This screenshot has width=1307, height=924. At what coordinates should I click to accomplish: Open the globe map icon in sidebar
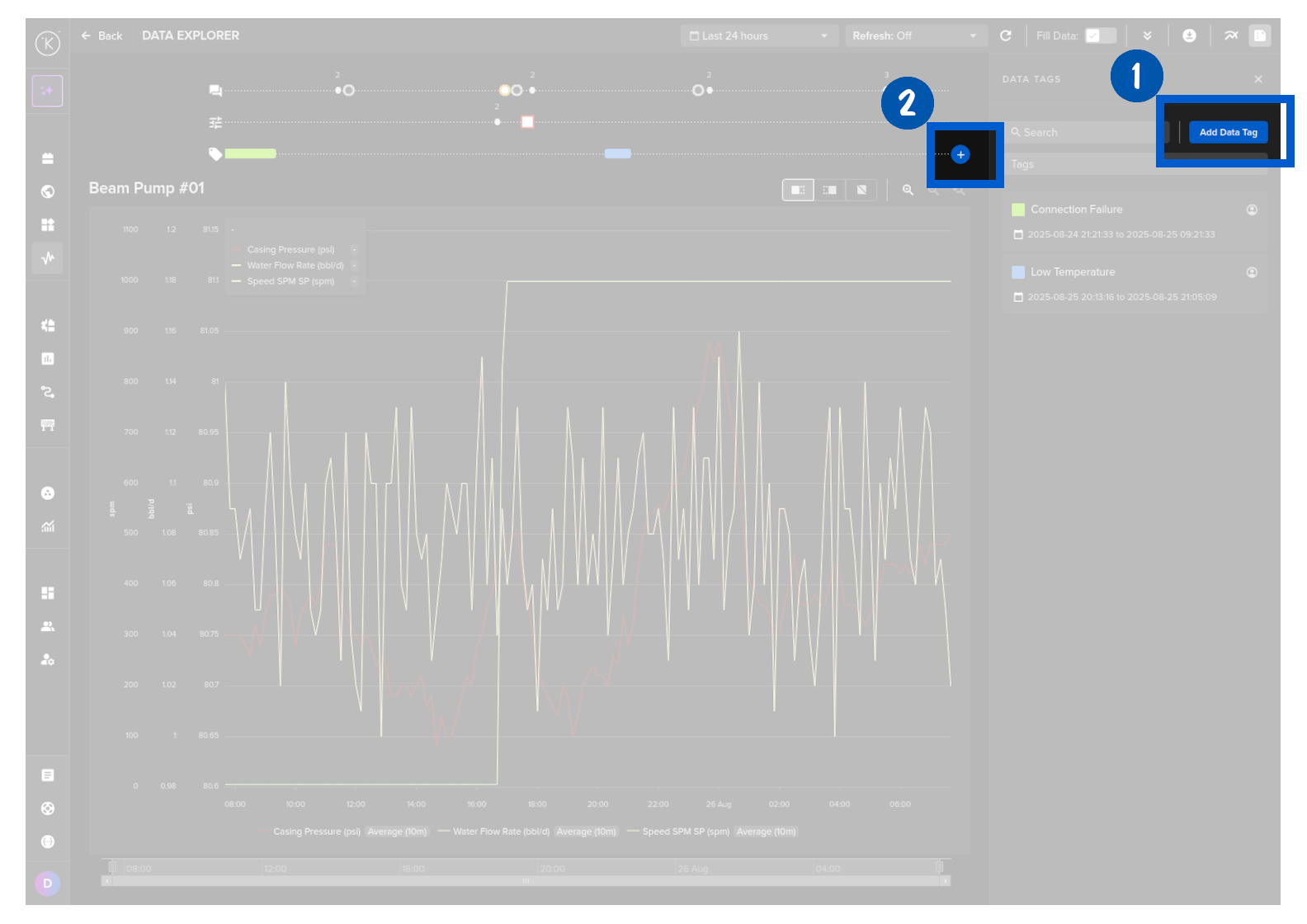(x=48, y=191)
